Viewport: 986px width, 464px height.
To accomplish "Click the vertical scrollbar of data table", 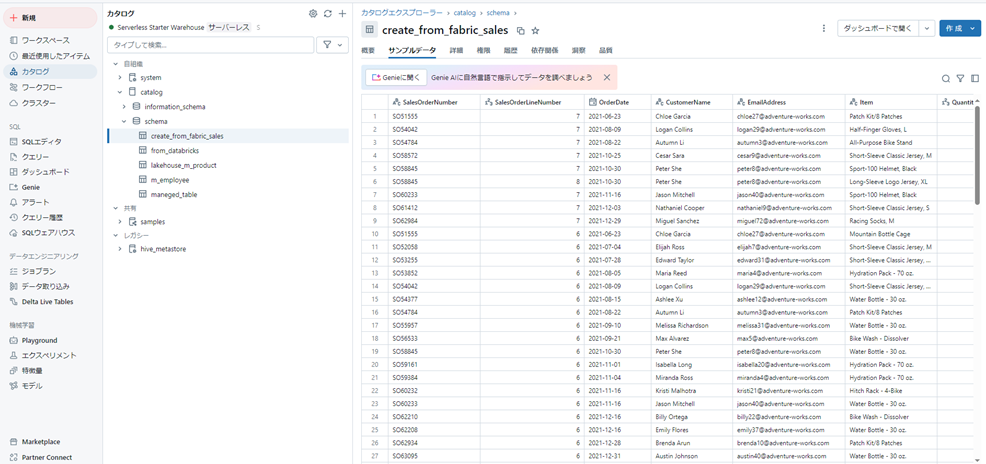I will coord(977,154).
